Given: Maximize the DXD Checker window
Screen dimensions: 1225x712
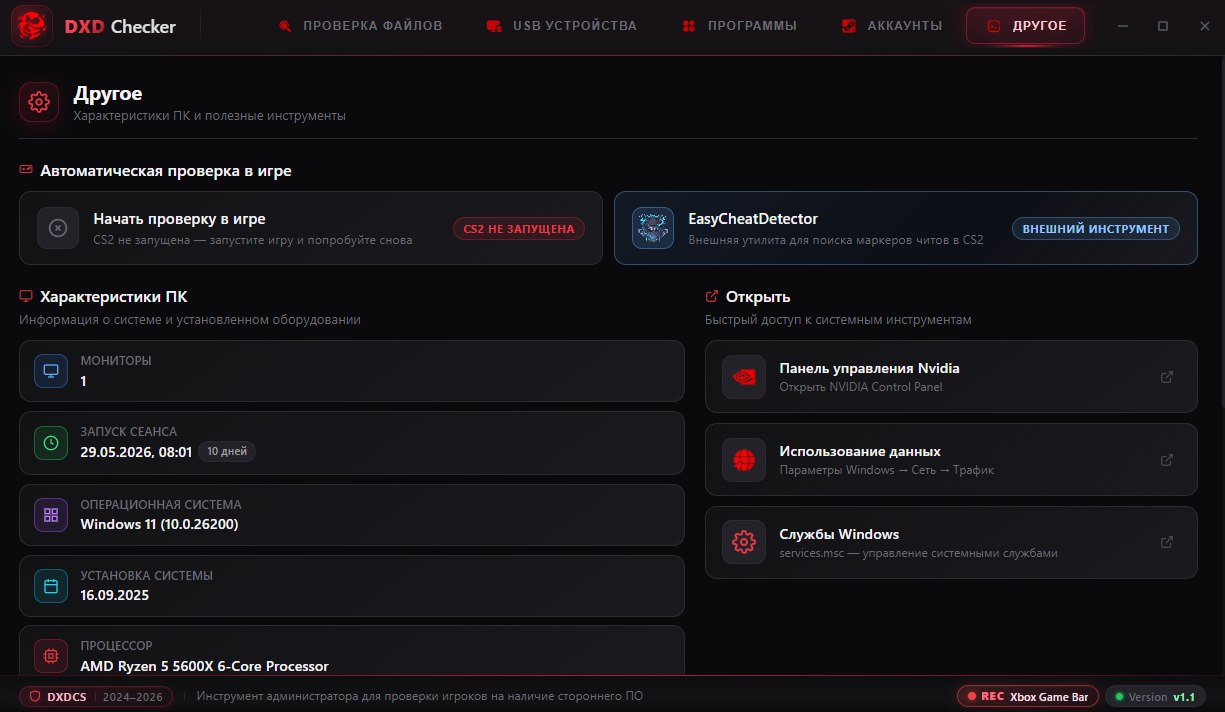Looking at the screenshot, I should [1163, 26].
